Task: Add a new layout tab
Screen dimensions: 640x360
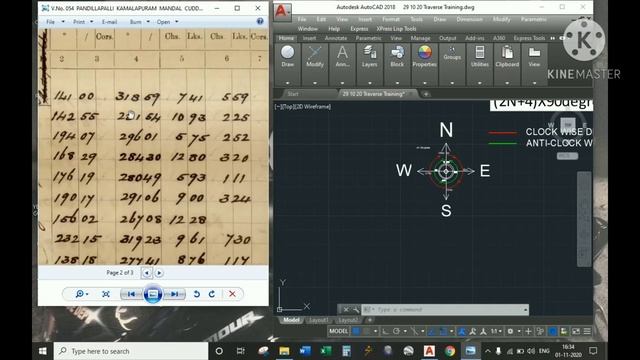Action: pos(370,320)
